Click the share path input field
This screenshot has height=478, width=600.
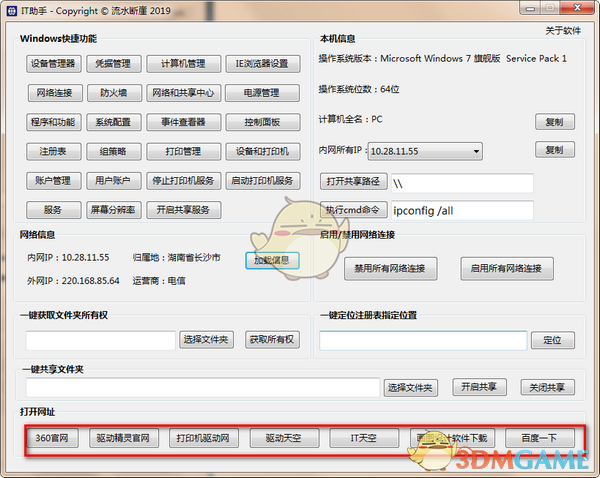tap(461, 183)
